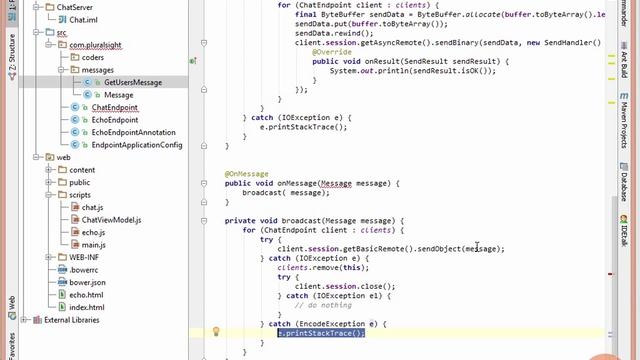Open the Maven Projects tool window

pos(624,120)
